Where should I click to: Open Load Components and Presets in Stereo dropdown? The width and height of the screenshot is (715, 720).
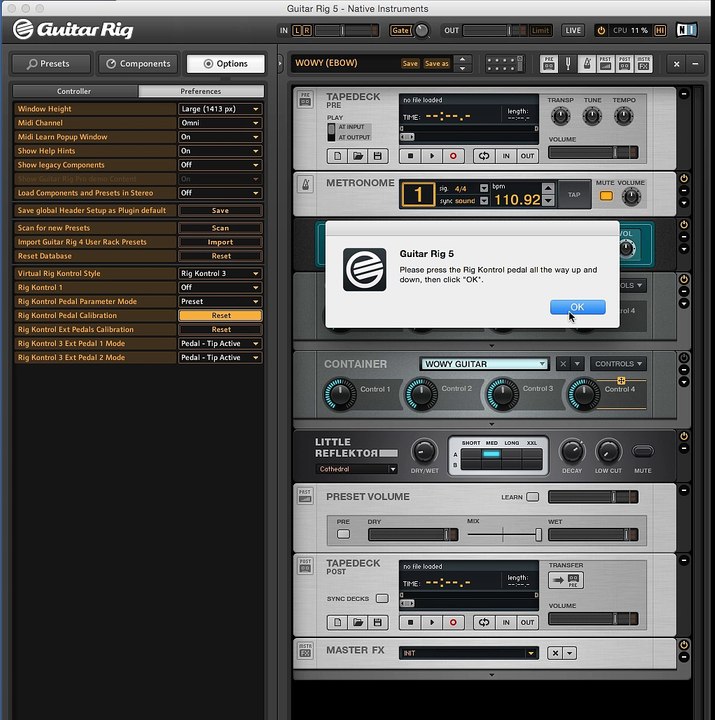(220, 193)
